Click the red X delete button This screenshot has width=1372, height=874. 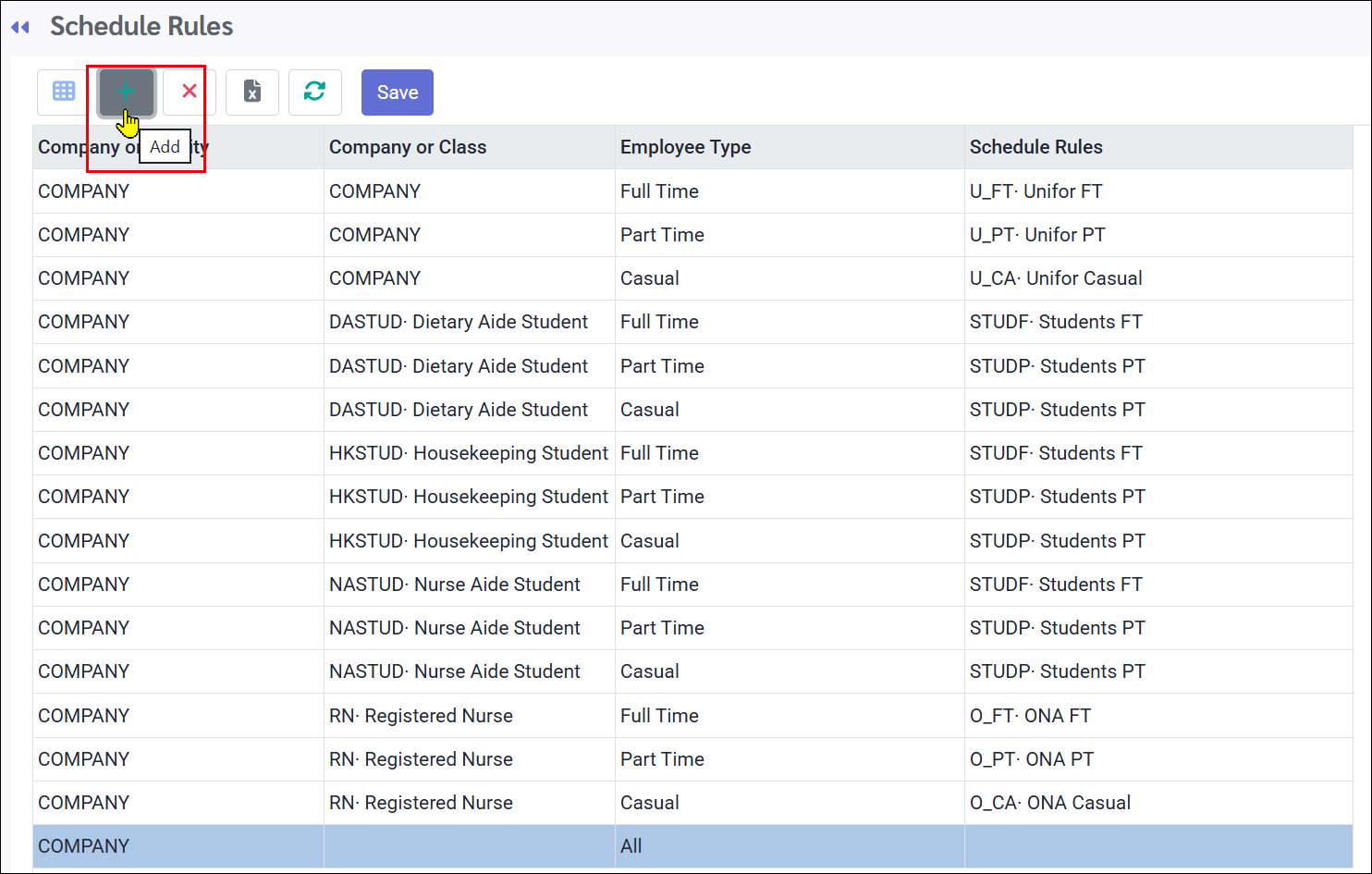(190, 92)
